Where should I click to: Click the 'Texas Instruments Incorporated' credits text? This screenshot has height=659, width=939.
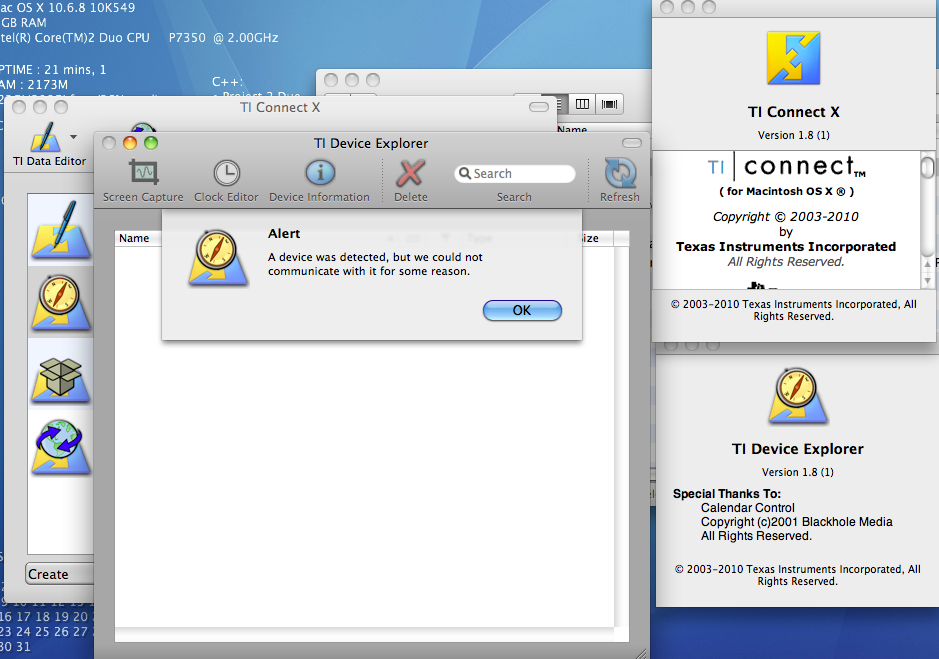click(786, 246)
